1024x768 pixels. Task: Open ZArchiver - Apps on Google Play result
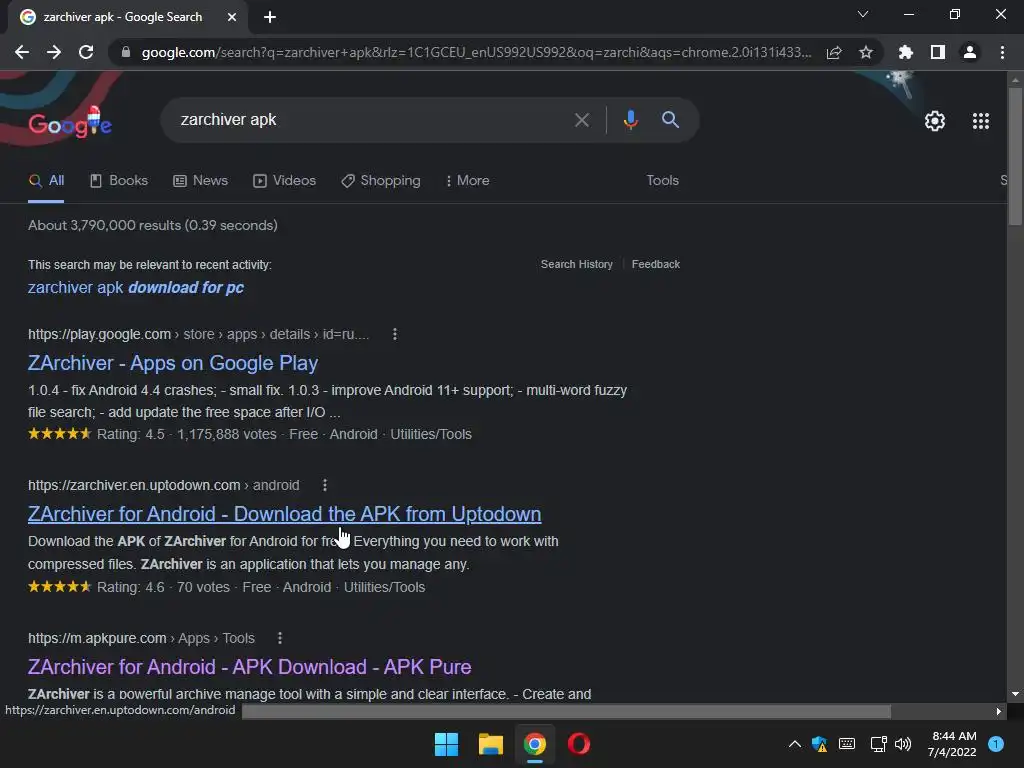pyautogui.click(x=173, y=363)
